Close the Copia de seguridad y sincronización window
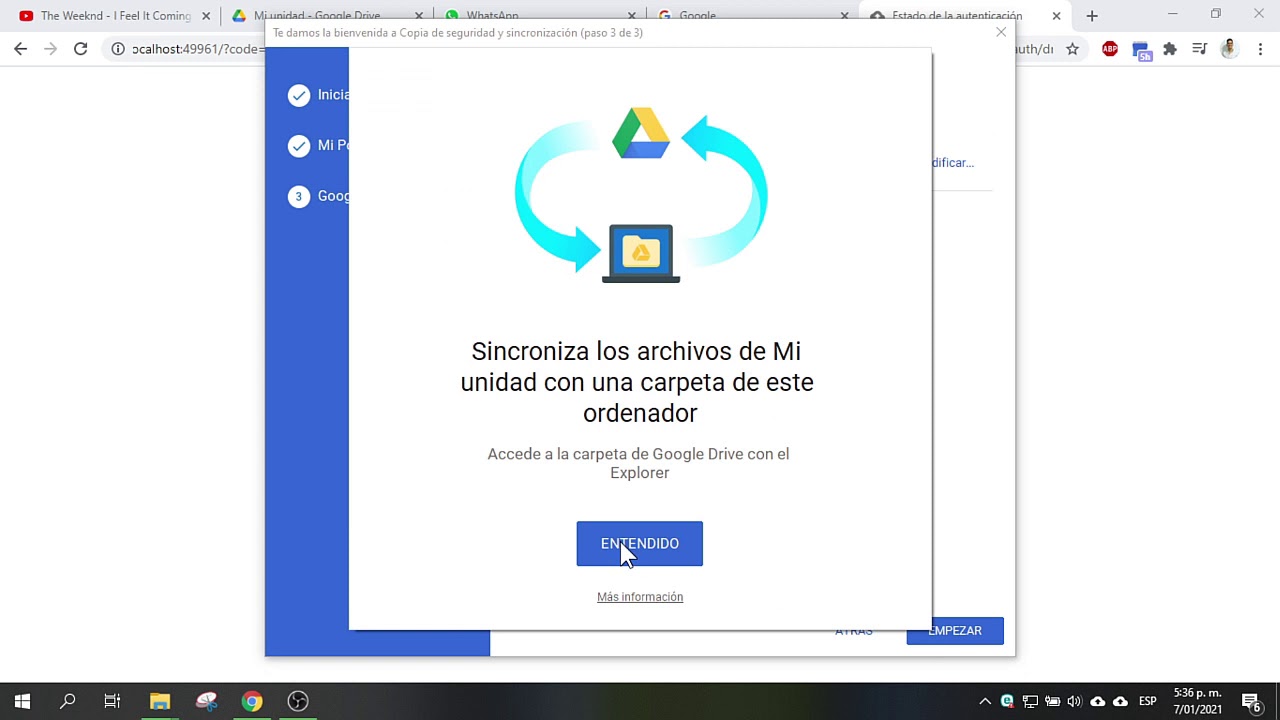The height and width of the screenshot is (720, 1280). click(x=1001, y=32)
